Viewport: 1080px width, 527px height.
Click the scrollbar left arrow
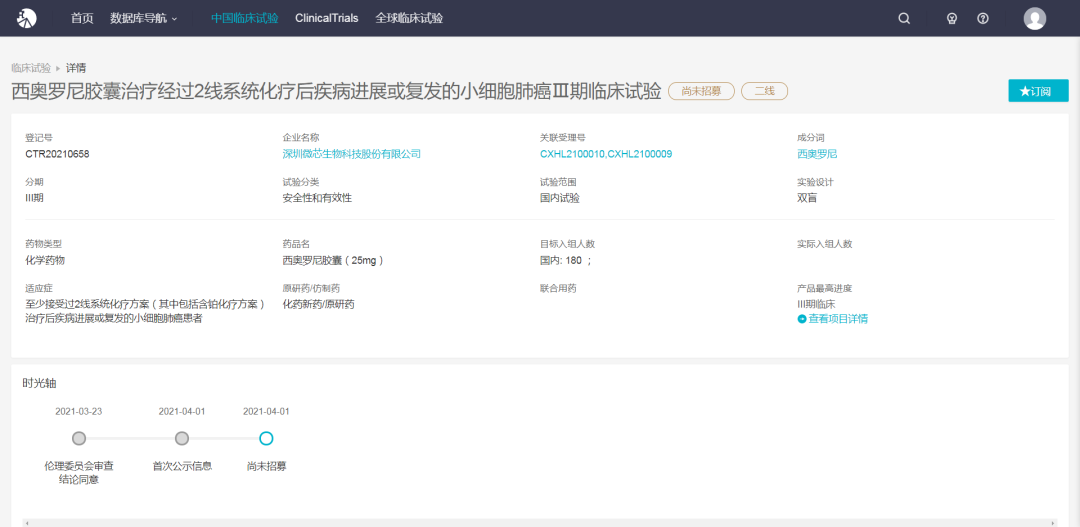(27, 523)
